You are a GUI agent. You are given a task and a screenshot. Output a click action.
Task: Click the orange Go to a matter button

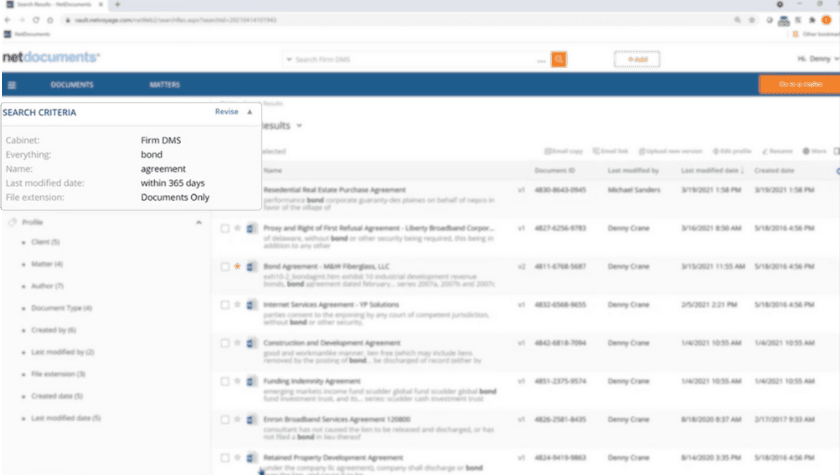(800, 85)
